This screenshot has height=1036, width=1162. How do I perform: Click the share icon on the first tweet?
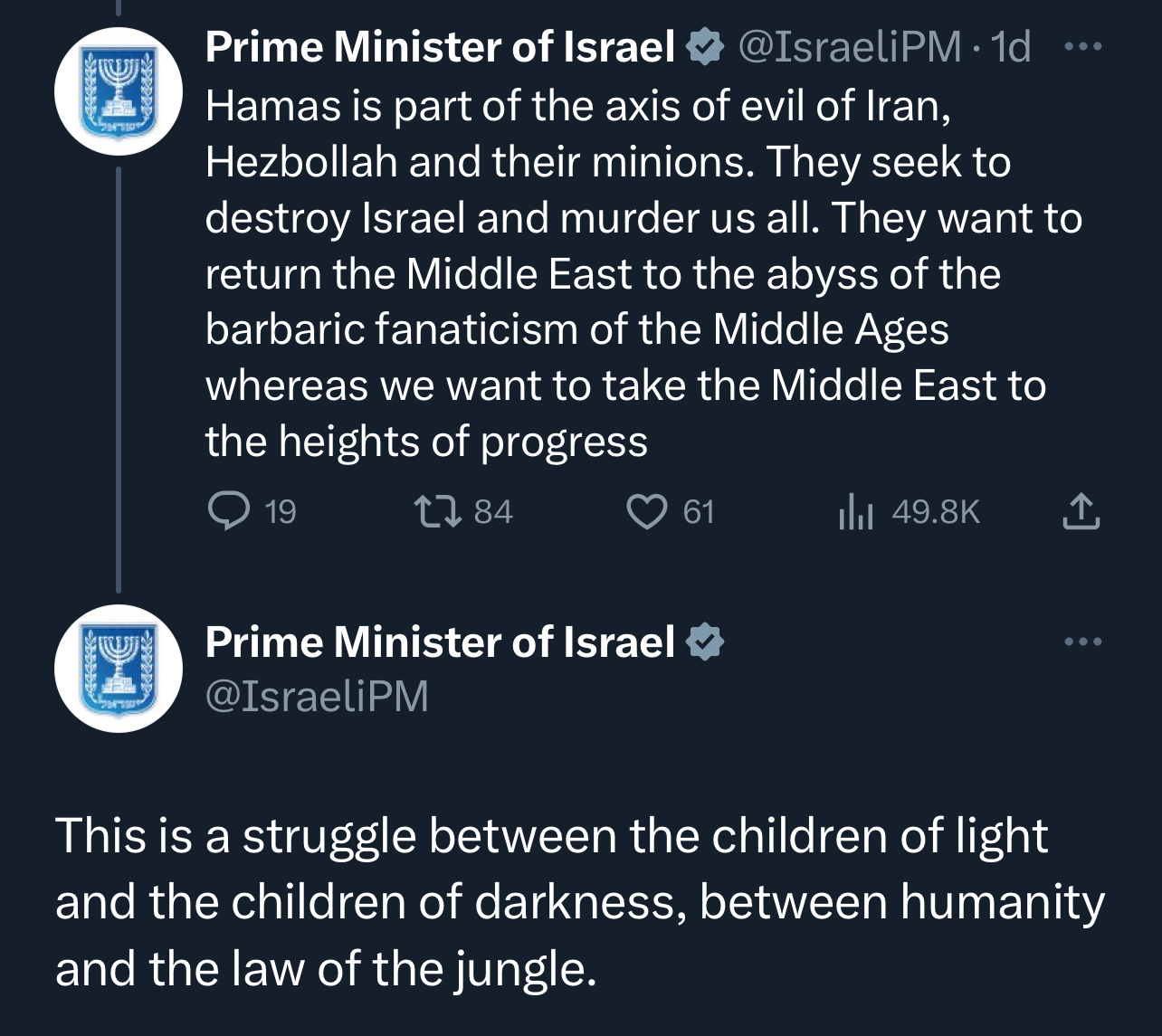[x=1080, y=511]
